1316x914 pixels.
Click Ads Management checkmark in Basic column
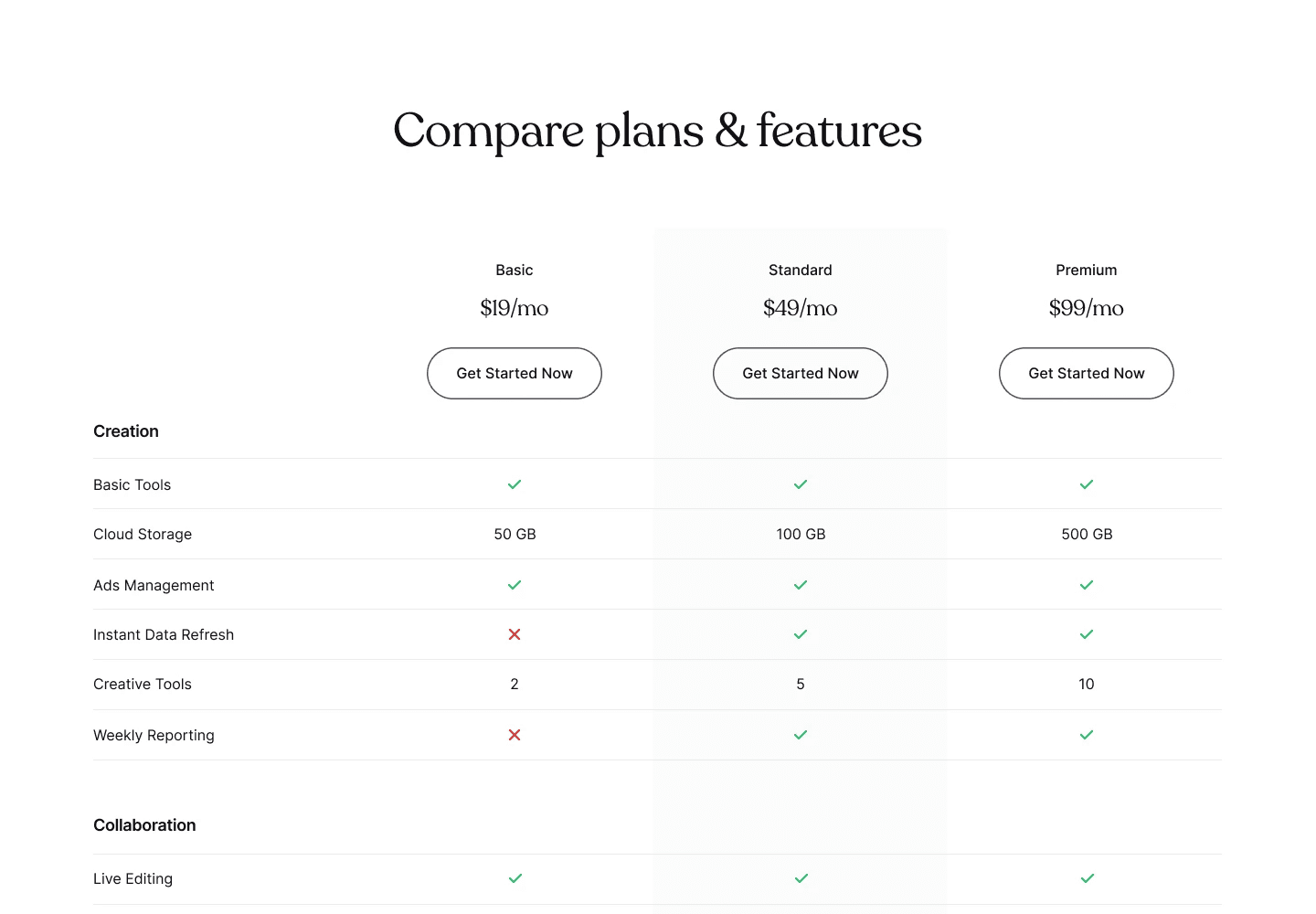pyautogui.click(x=515, y=585)
